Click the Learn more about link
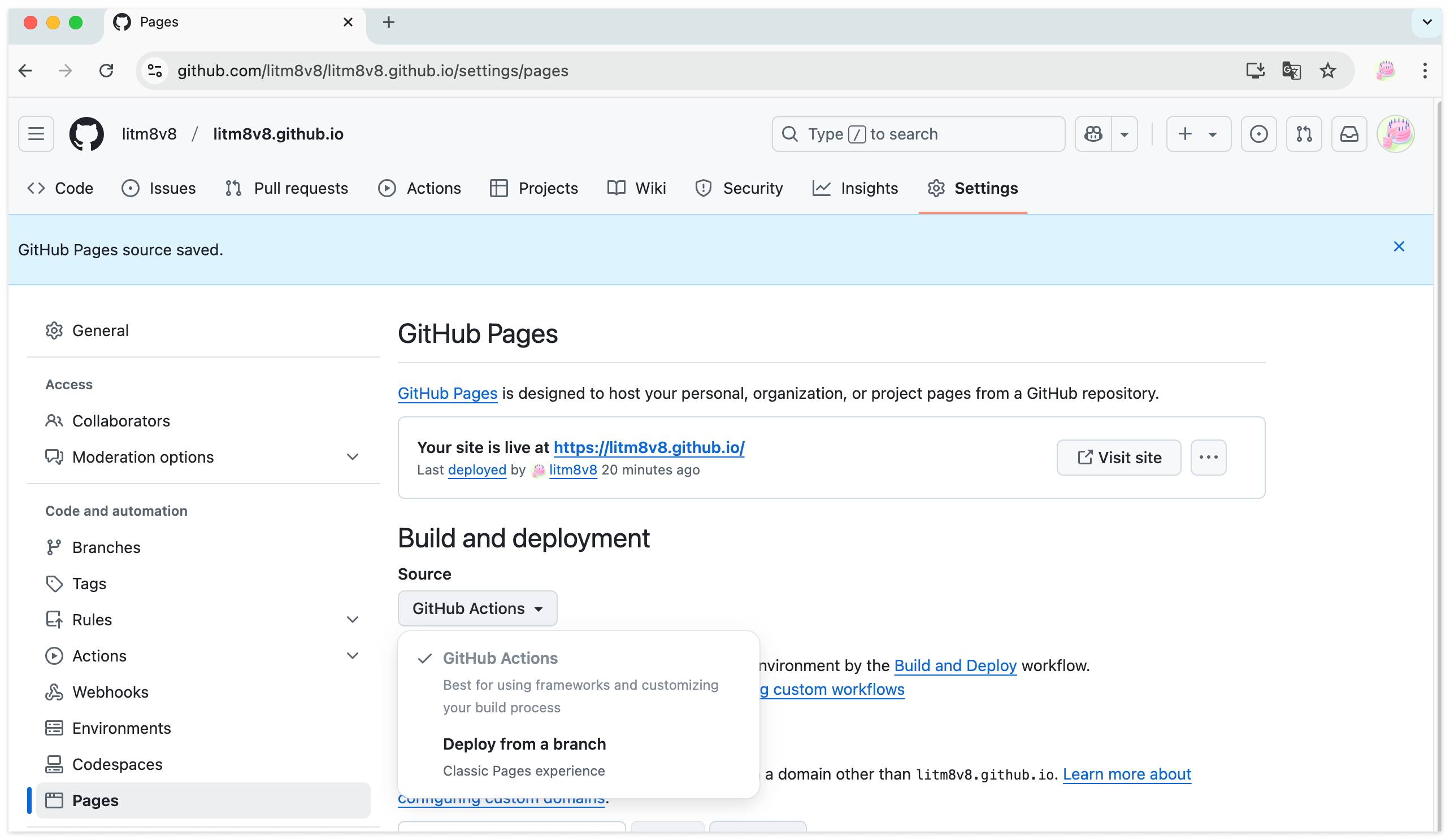Image resolution: width=1450 pixels, height=840 pixels. (1127, 775)
